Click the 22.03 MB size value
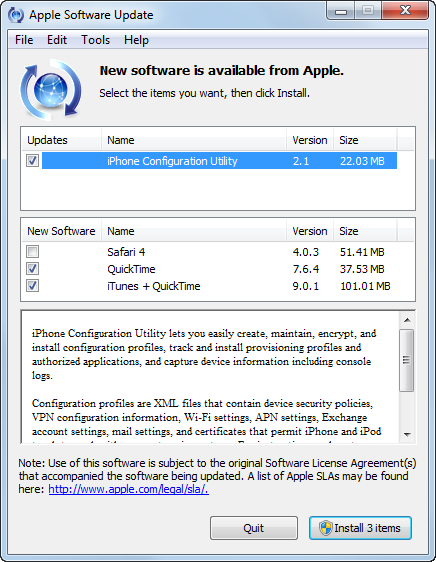Image resolution: width=436 pixels, height=562 pixels. click(362, 161)
